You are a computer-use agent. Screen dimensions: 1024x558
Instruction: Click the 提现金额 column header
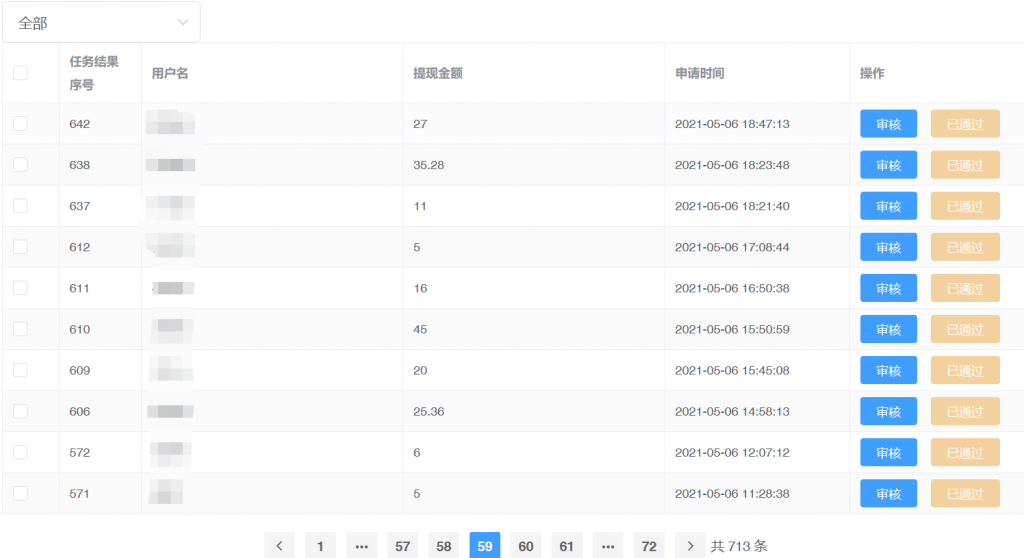438,73
